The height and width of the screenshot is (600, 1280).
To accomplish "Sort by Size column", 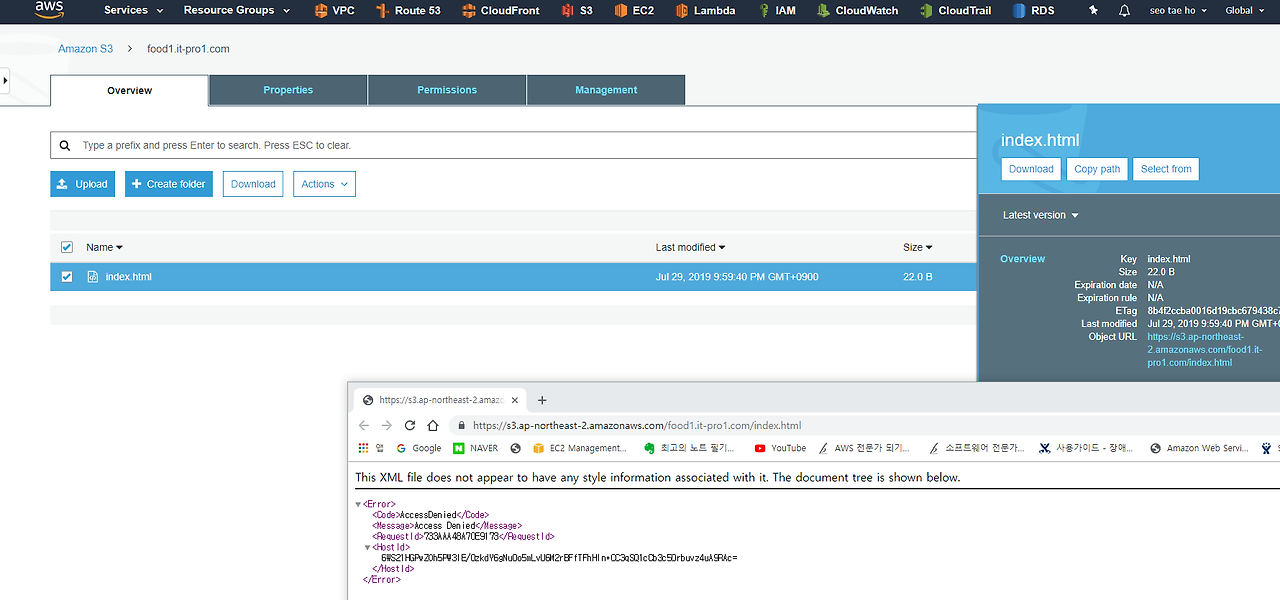I will (917, 247).
